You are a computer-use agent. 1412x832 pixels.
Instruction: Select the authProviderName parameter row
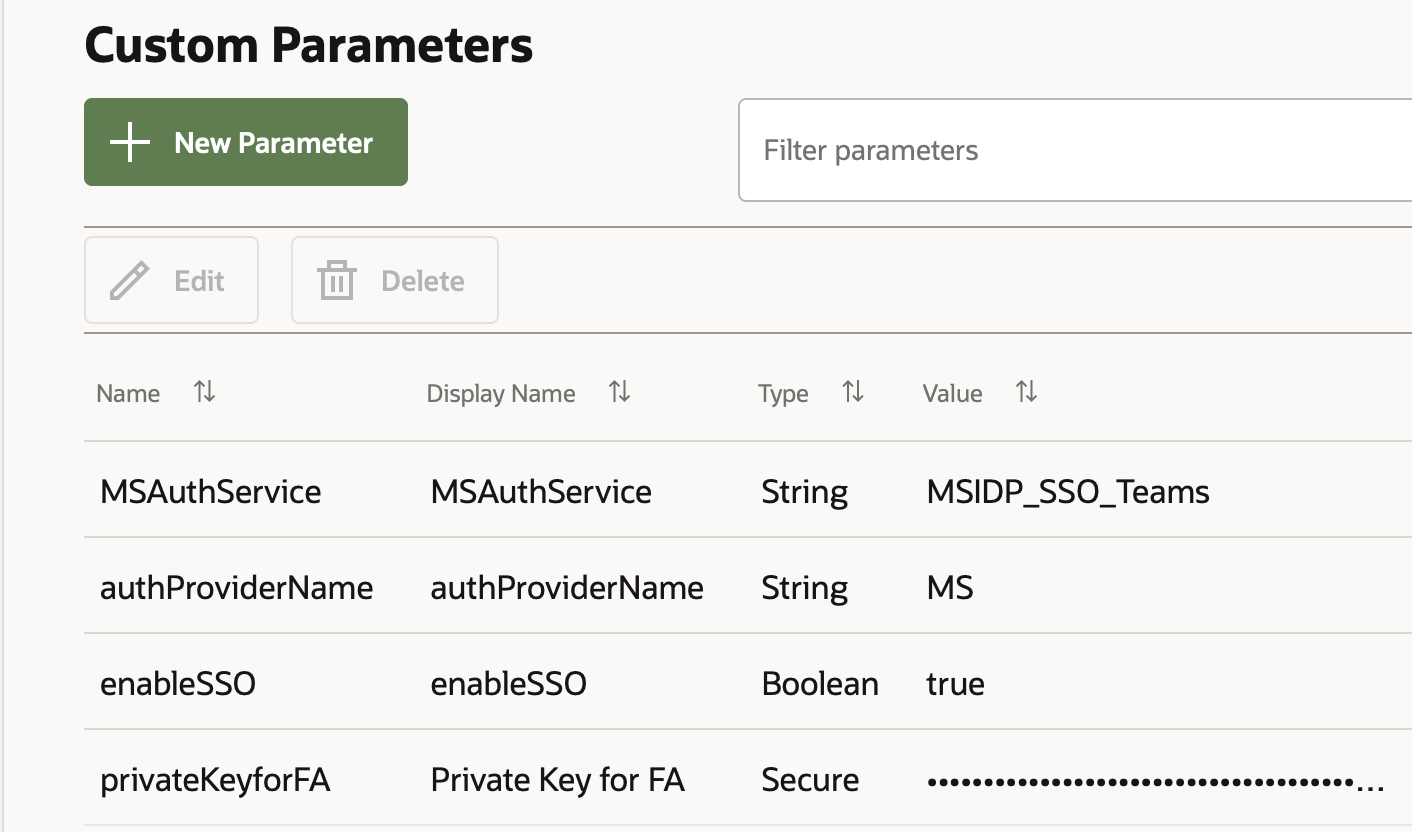236,587
